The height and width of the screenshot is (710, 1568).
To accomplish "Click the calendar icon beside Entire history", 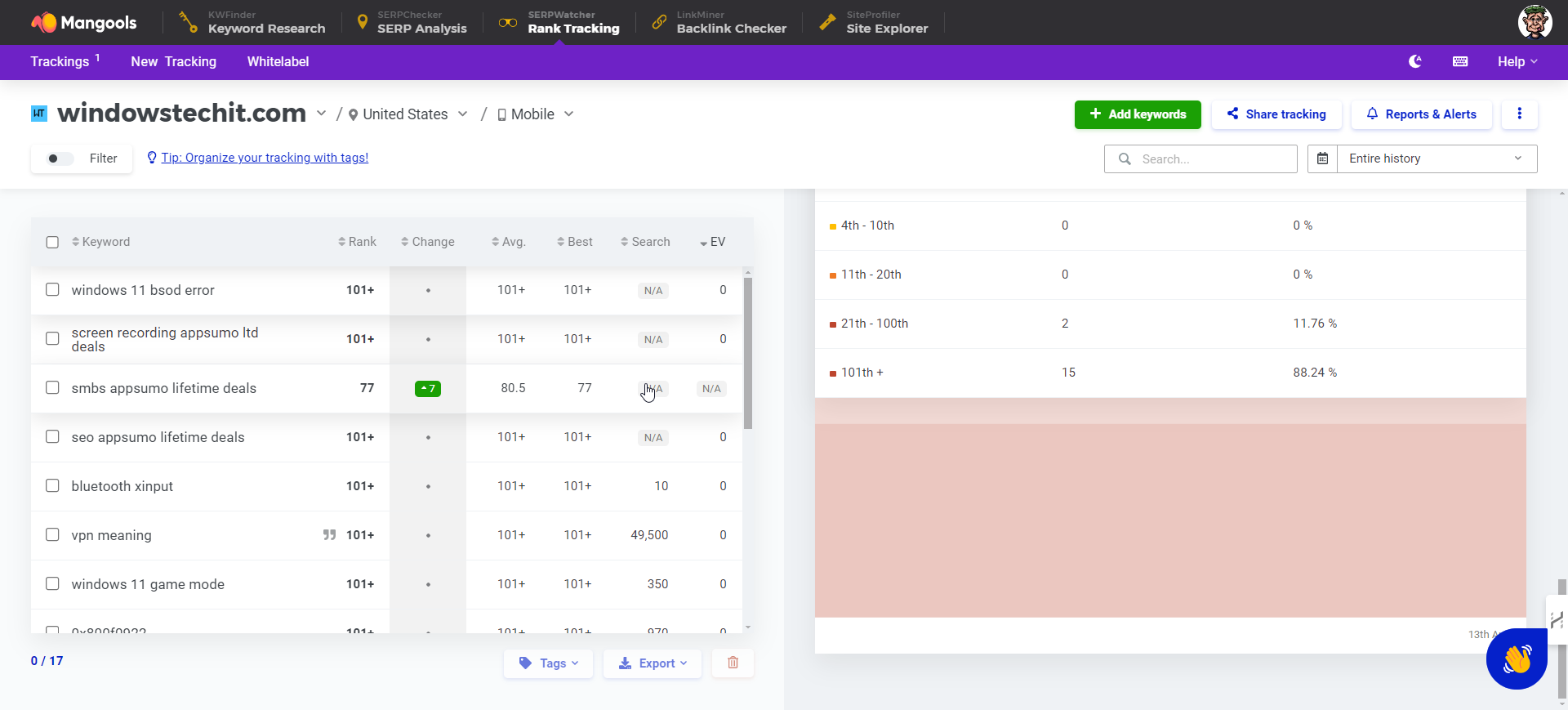I will tap(1322, 159).
